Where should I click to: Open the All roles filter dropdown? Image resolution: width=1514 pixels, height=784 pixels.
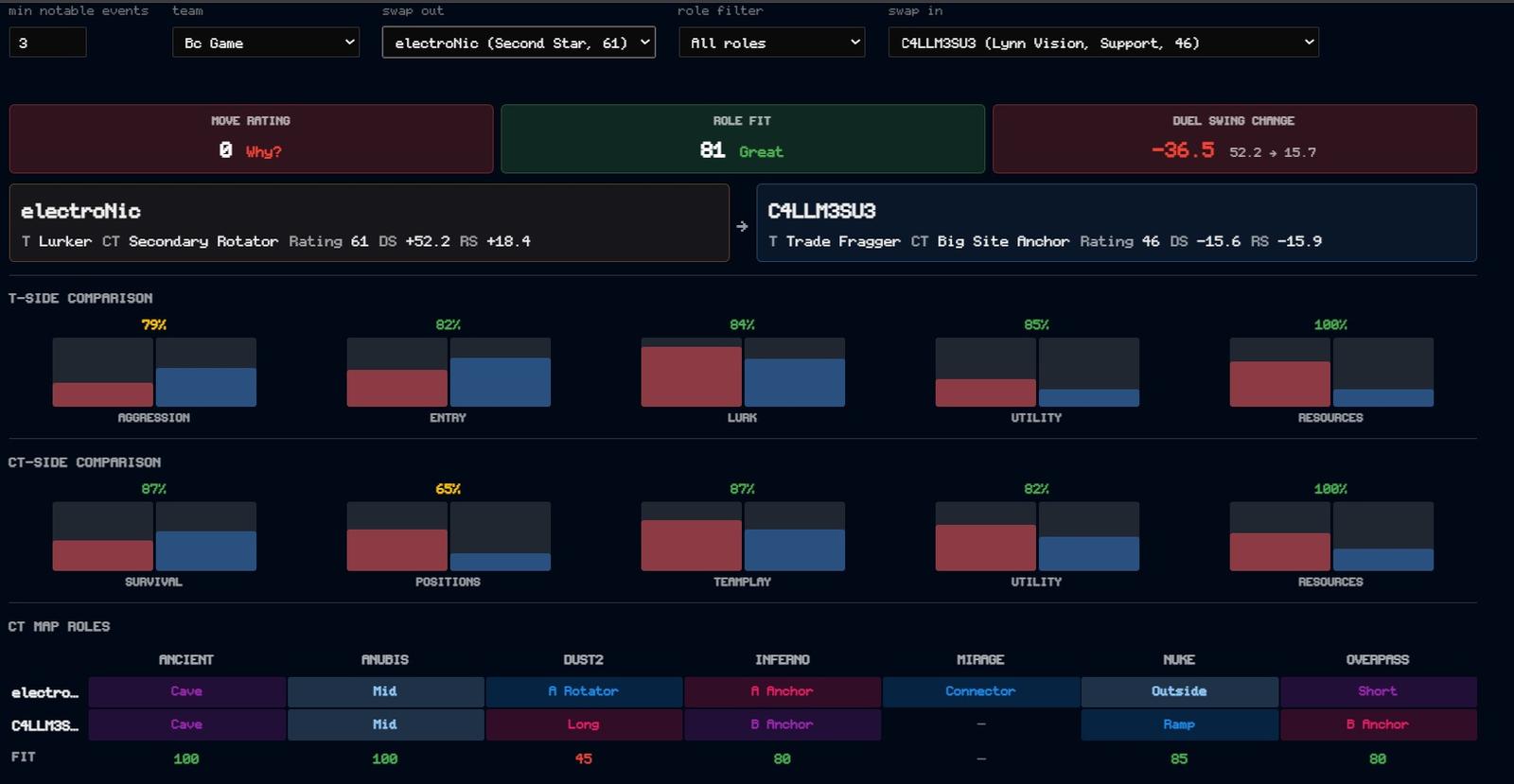[x=771, y=43]
